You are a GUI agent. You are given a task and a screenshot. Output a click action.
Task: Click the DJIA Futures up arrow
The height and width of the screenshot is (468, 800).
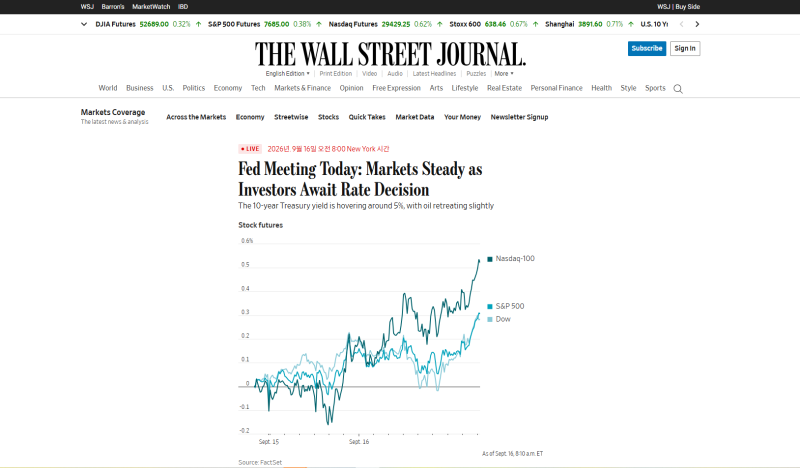coord(198,24)
